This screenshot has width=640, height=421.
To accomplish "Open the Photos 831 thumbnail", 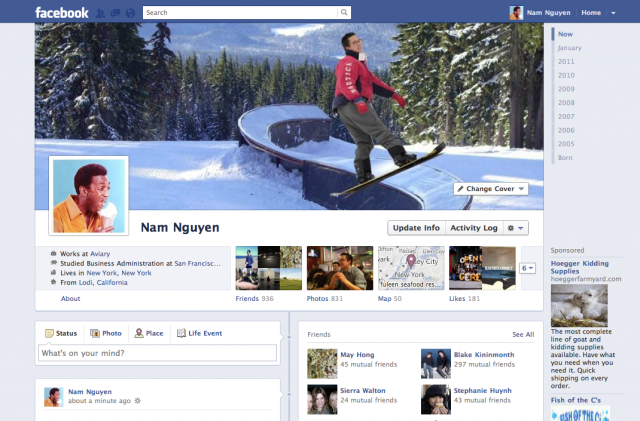I will pos(340,268).
